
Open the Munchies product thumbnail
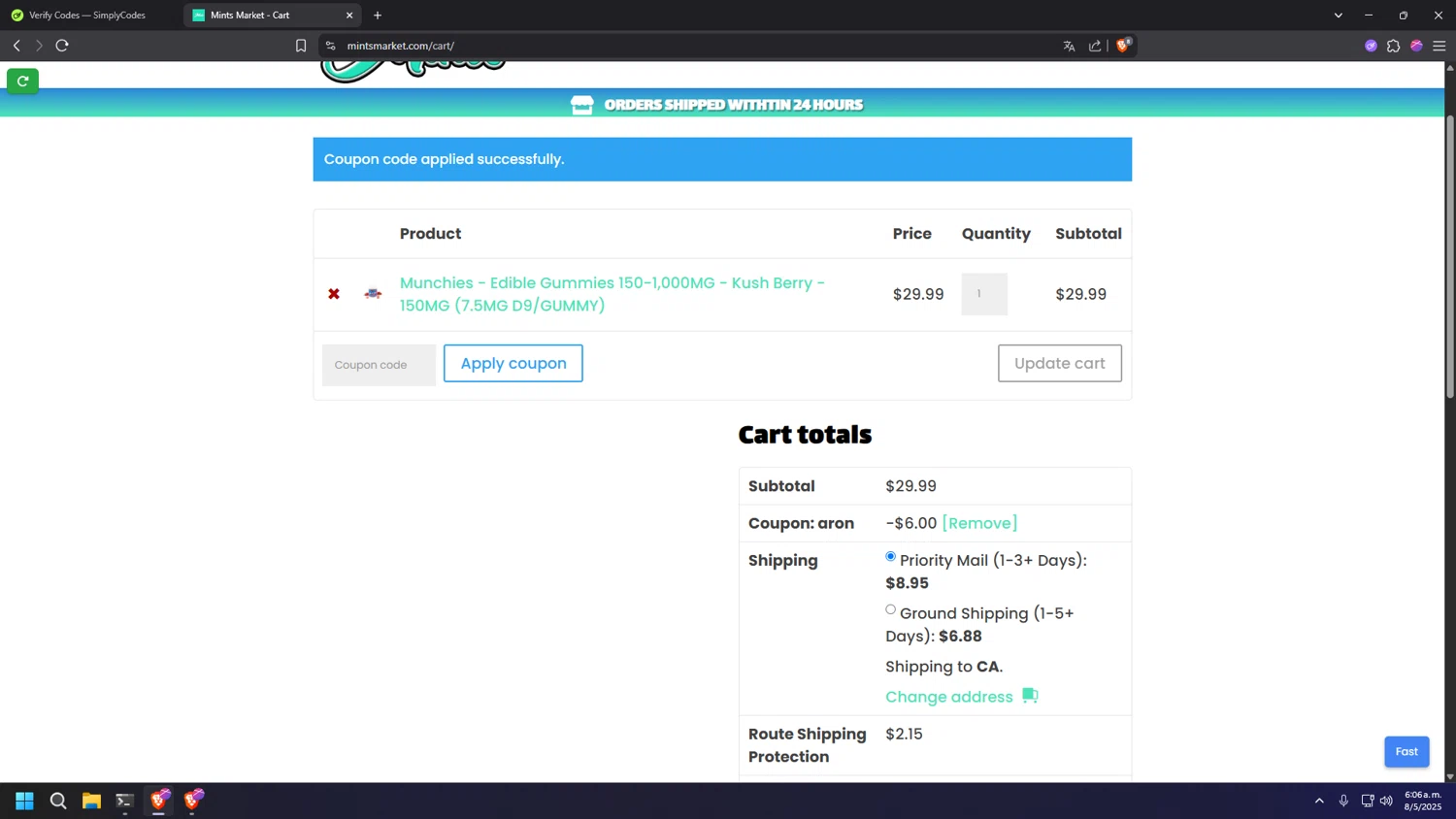click(x=373, y=293)
